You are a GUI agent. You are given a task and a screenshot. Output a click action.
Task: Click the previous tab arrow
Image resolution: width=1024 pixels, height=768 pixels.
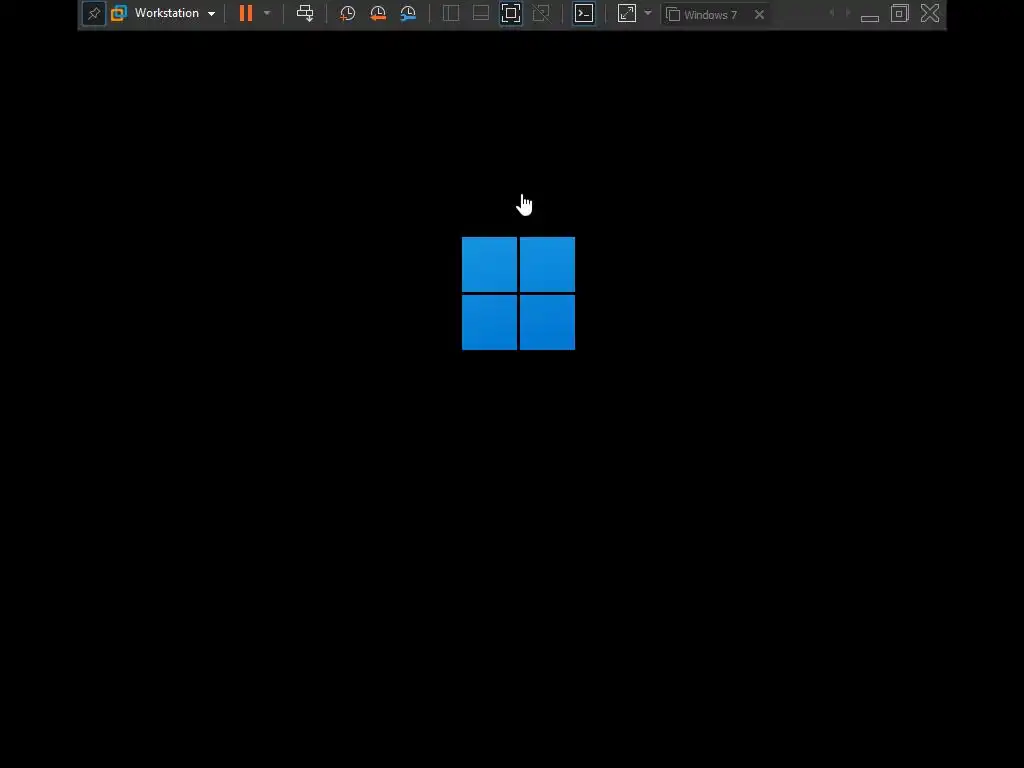tap(831, 13)
